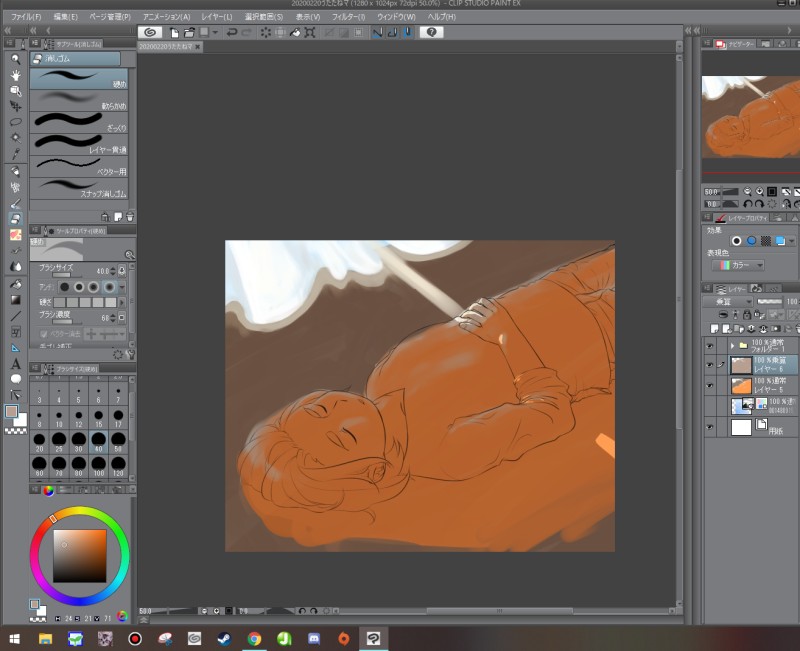Select the レイヤー貫通 eraser sub tool
This screenshot has height=651, width=800.
79,144
